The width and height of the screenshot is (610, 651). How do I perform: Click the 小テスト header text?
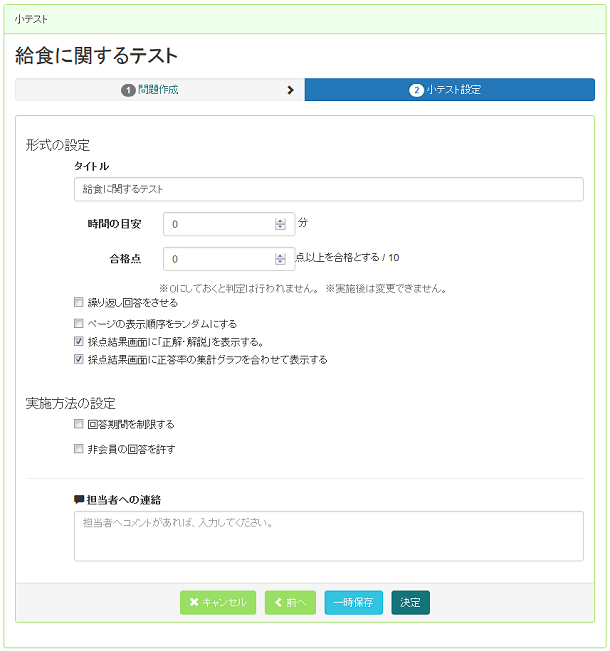[x=31, y=19]
